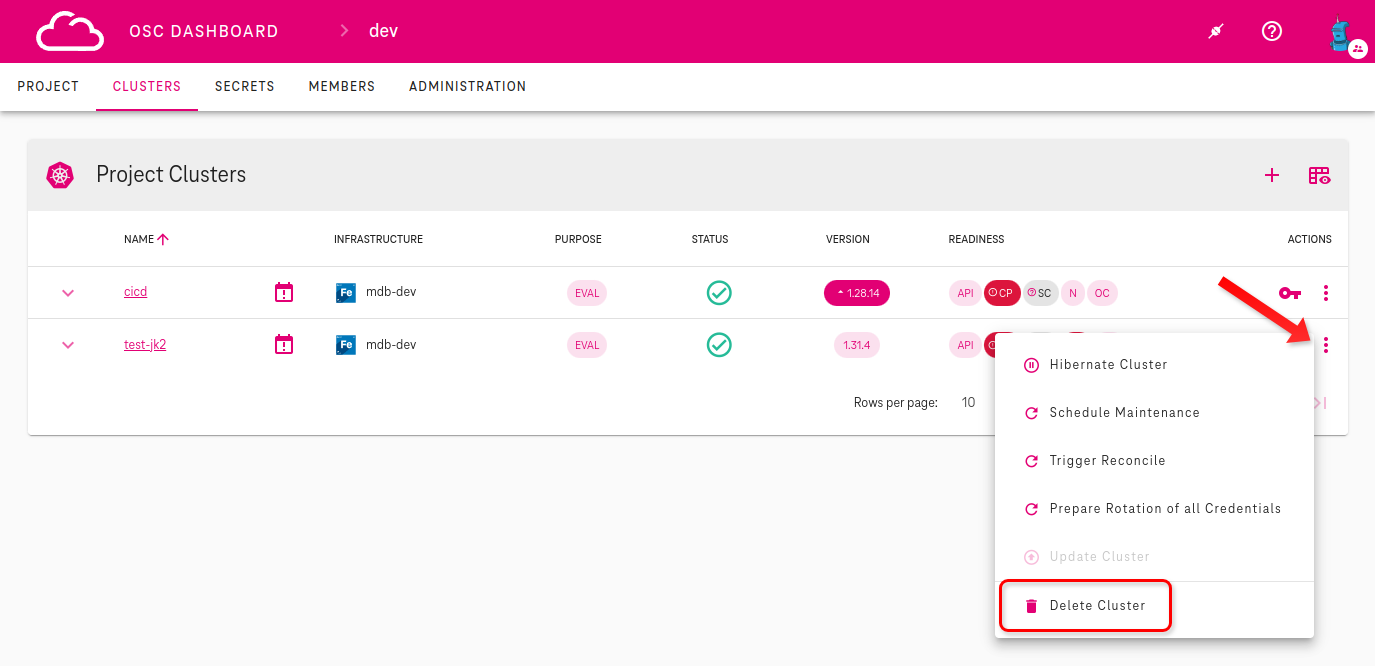1375x666 pixels.
Task: Open the cicd cluster link
Action: click(x=135, y=292)
